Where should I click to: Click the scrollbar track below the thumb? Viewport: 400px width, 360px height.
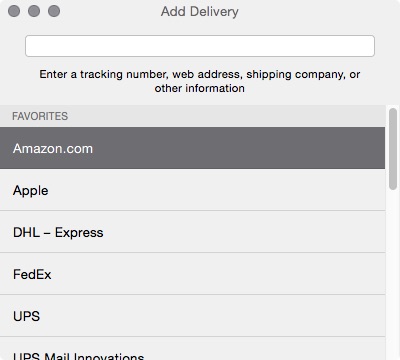tap(393, 275)
